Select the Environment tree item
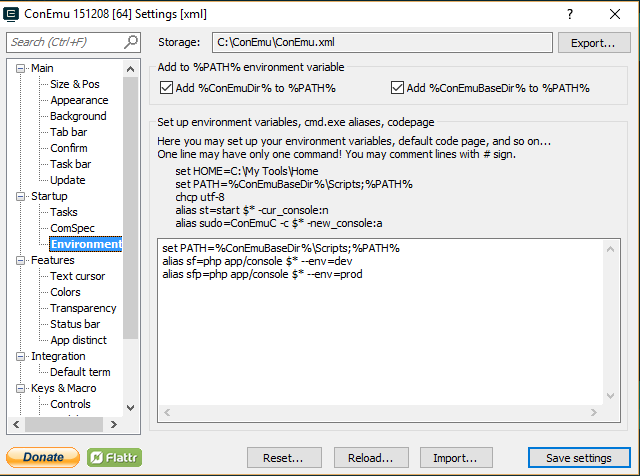Image resolution: width=640 pixels, height=476 pixels. tap(86, 244)
